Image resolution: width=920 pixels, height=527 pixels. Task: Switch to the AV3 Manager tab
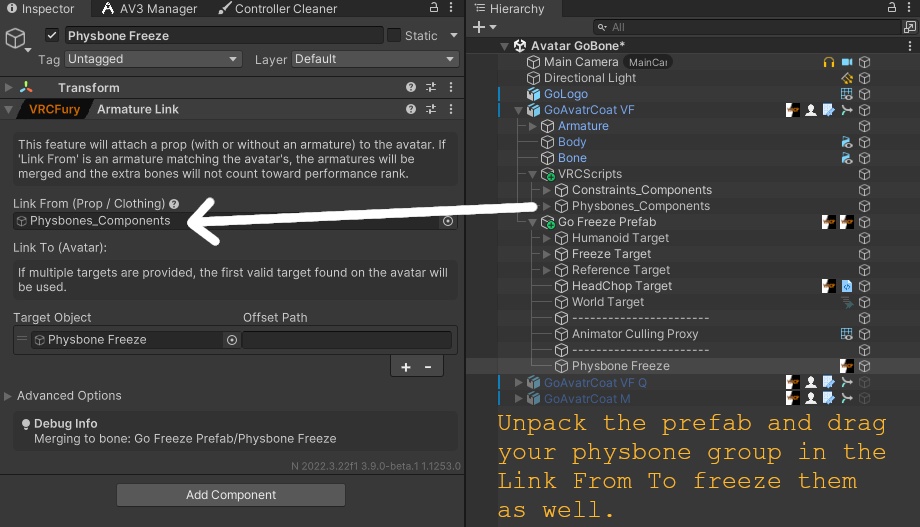[150, 9]
